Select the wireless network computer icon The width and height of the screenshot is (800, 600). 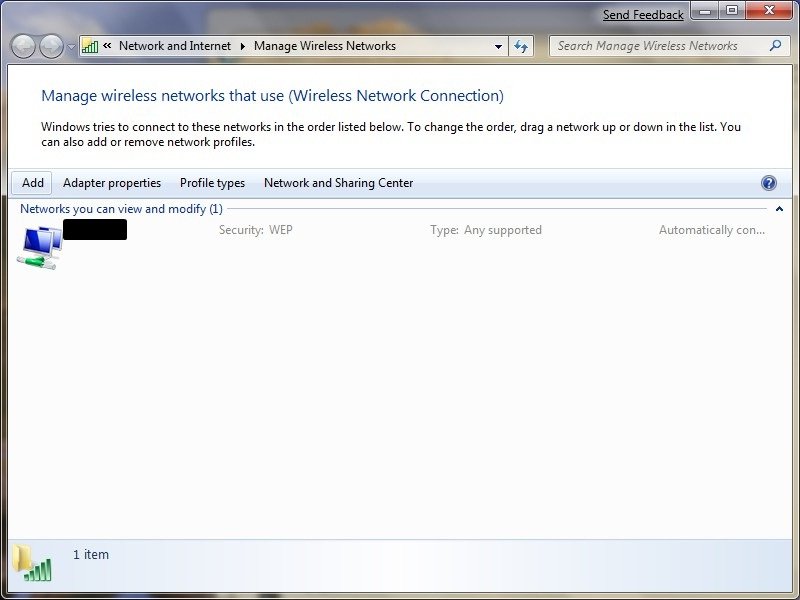coord(39,247)
